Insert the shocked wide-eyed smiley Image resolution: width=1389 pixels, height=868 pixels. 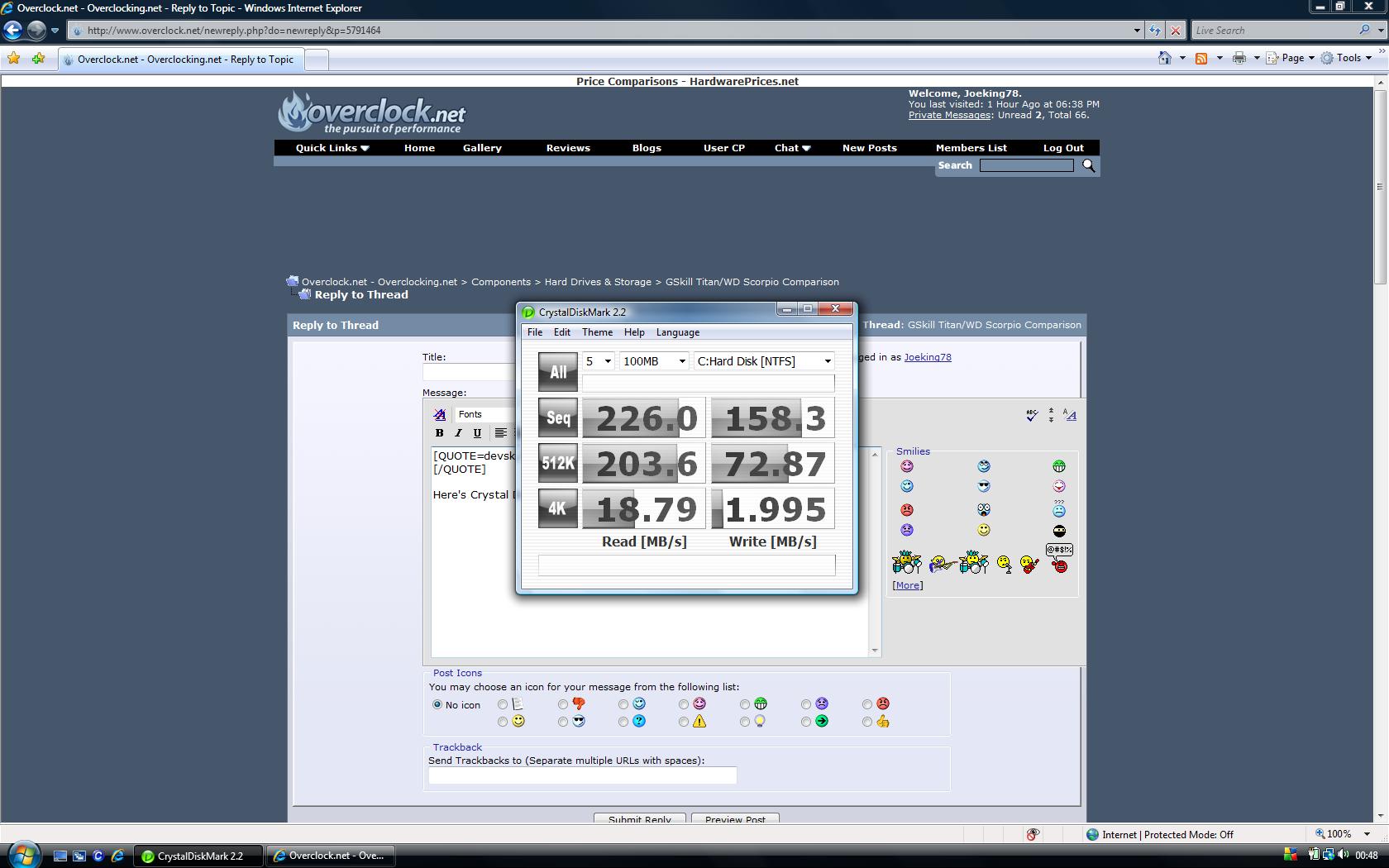[984, 509]
